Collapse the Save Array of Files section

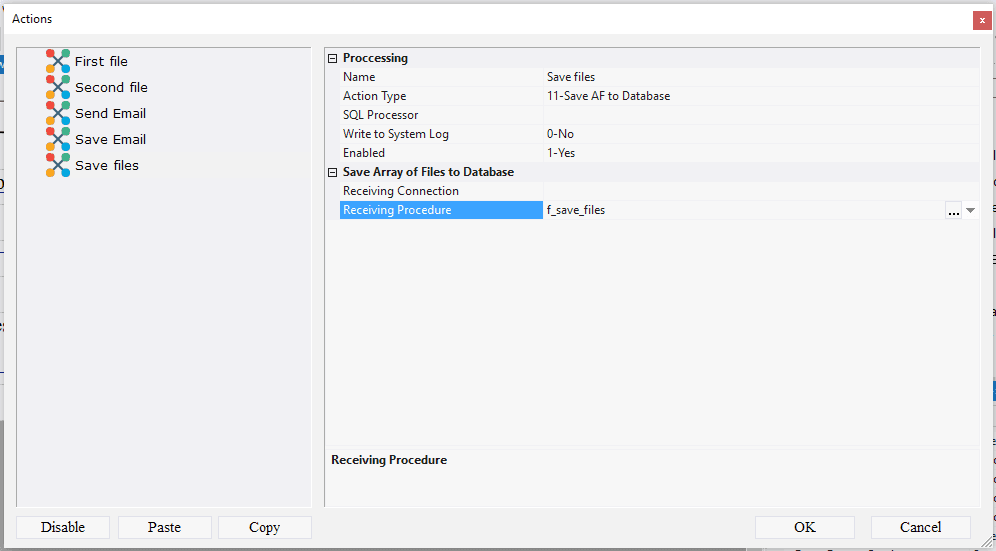(x=333, y=172)
